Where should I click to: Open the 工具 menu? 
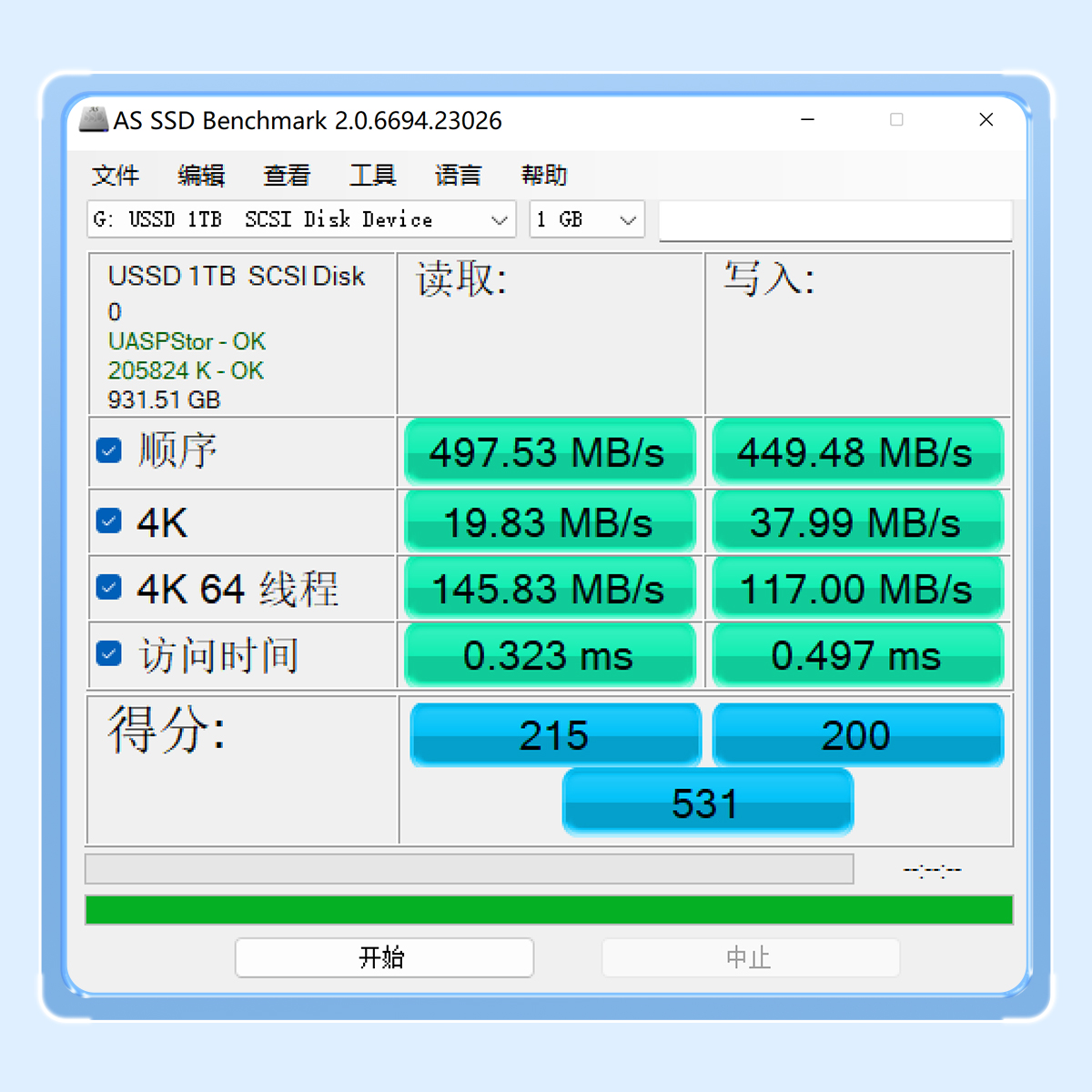tap(372, 175)
